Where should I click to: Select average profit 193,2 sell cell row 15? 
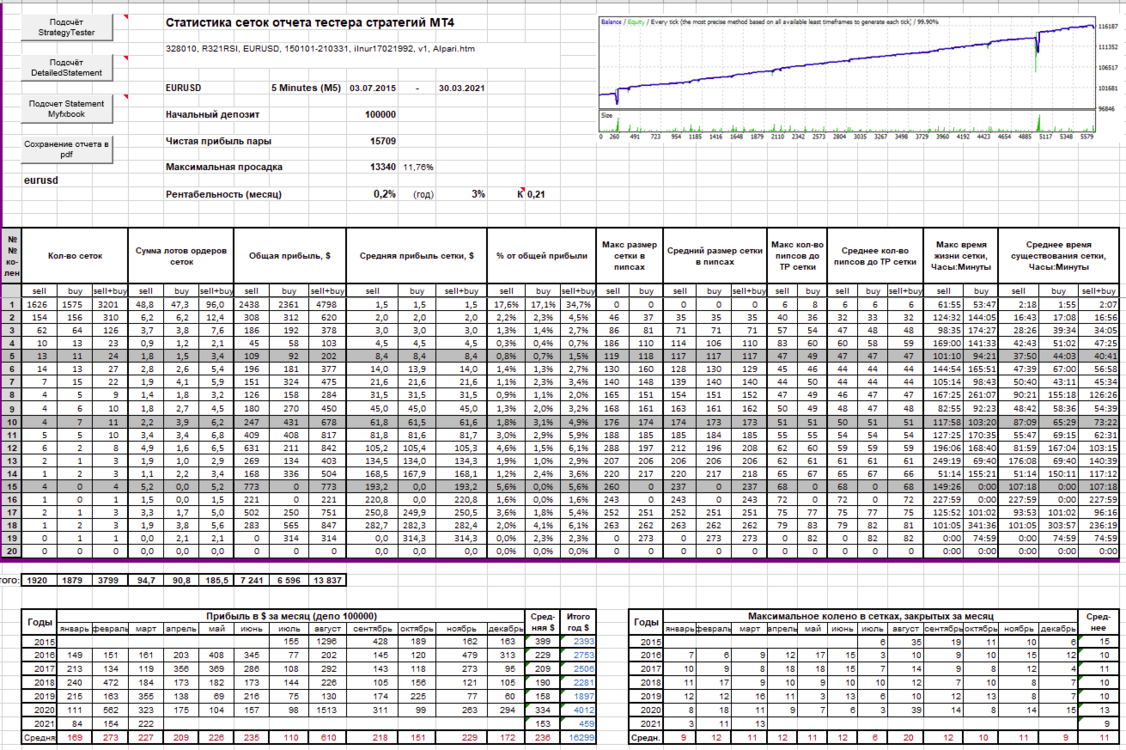[x=373, y=486]
